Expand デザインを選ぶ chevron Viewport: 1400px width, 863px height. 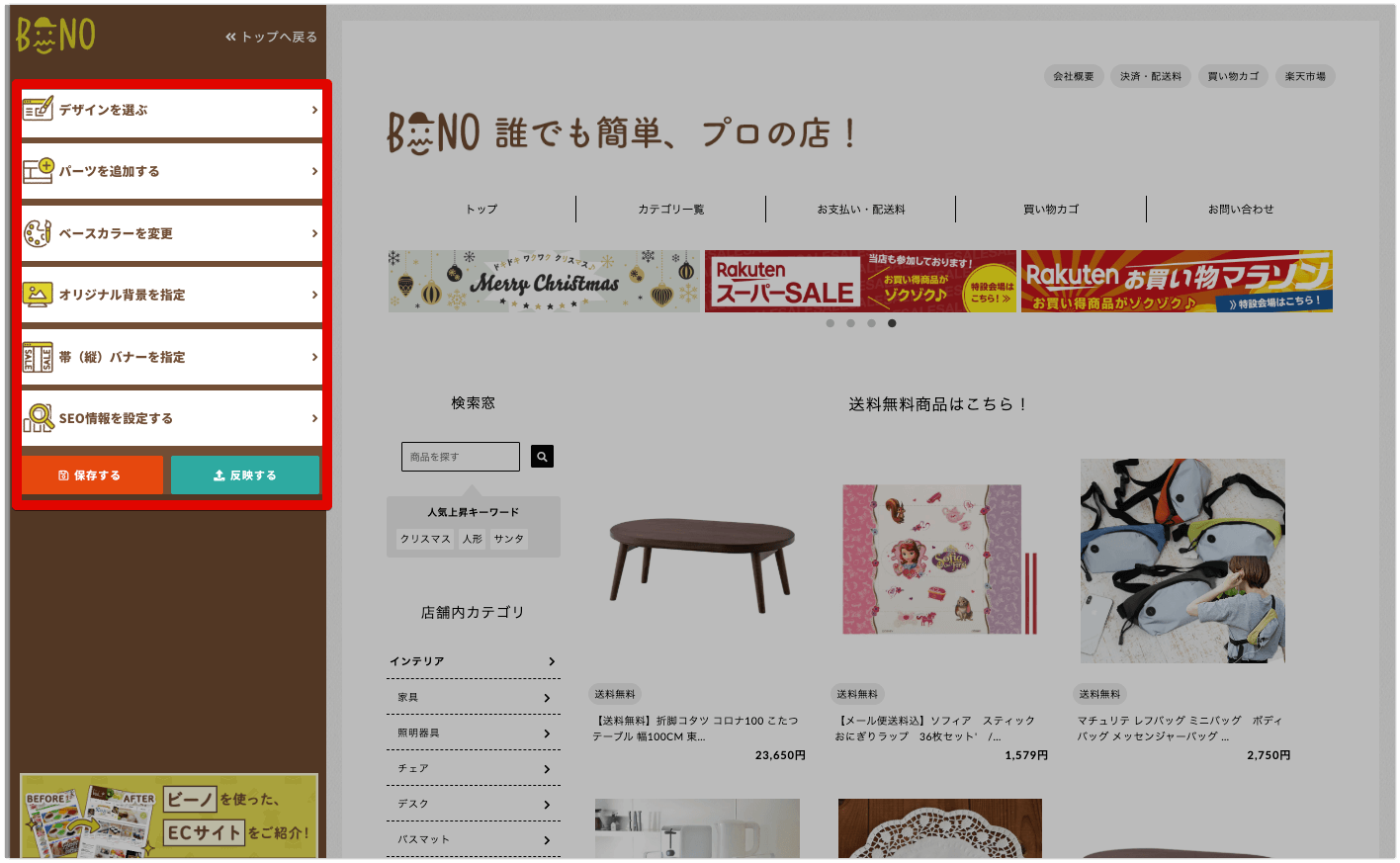314,110
